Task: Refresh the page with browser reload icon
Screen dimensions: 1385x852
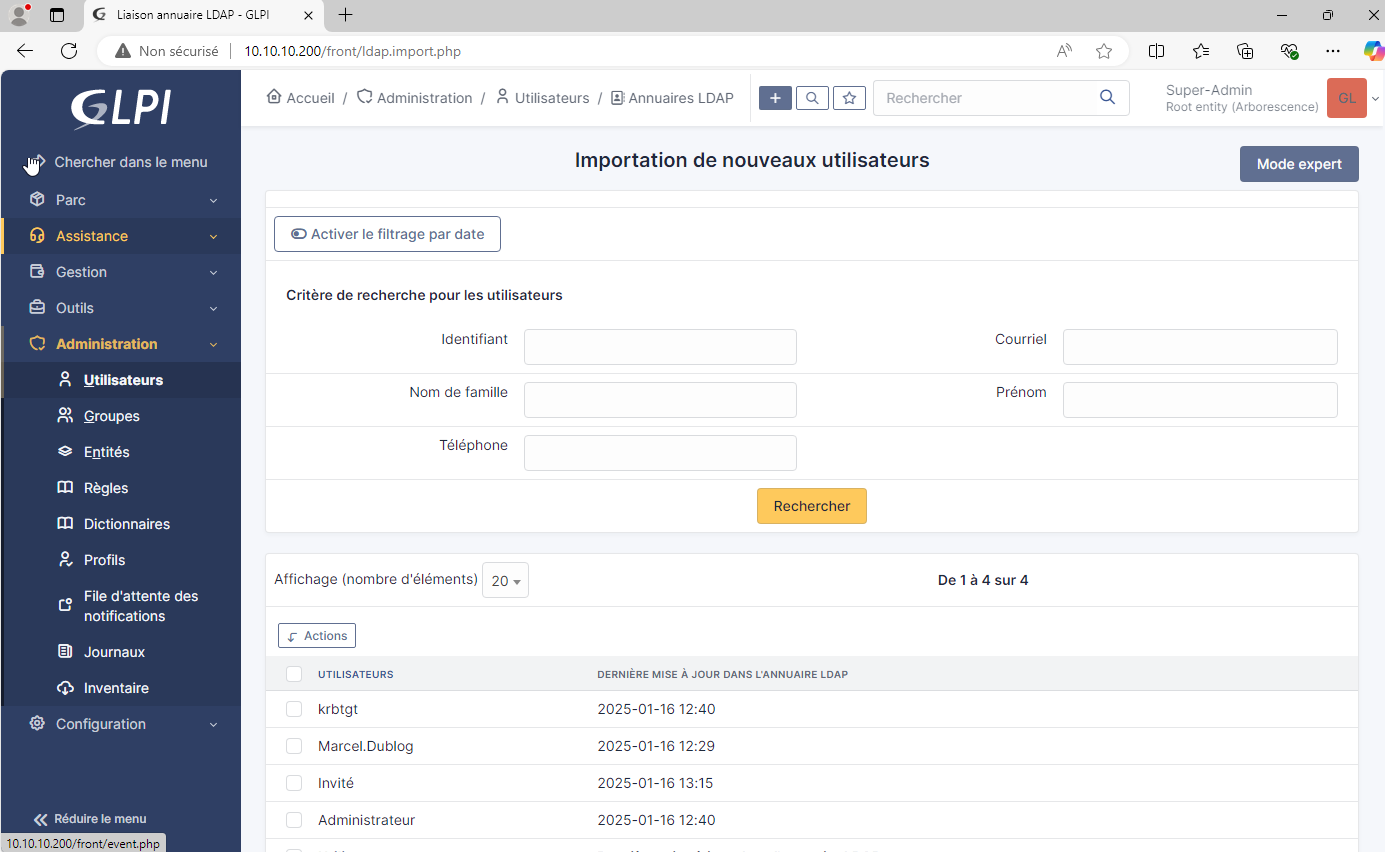Action: pyautogui.click(x=69, y=51)
